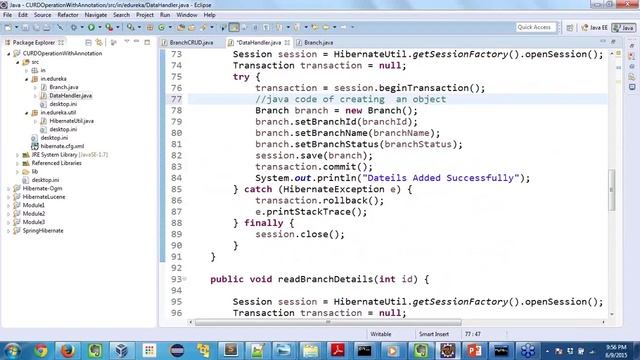This screenshot has width=640, height=360.
Task: Open VirtualBox from the taskbar
Action: [x=121, y=351]
